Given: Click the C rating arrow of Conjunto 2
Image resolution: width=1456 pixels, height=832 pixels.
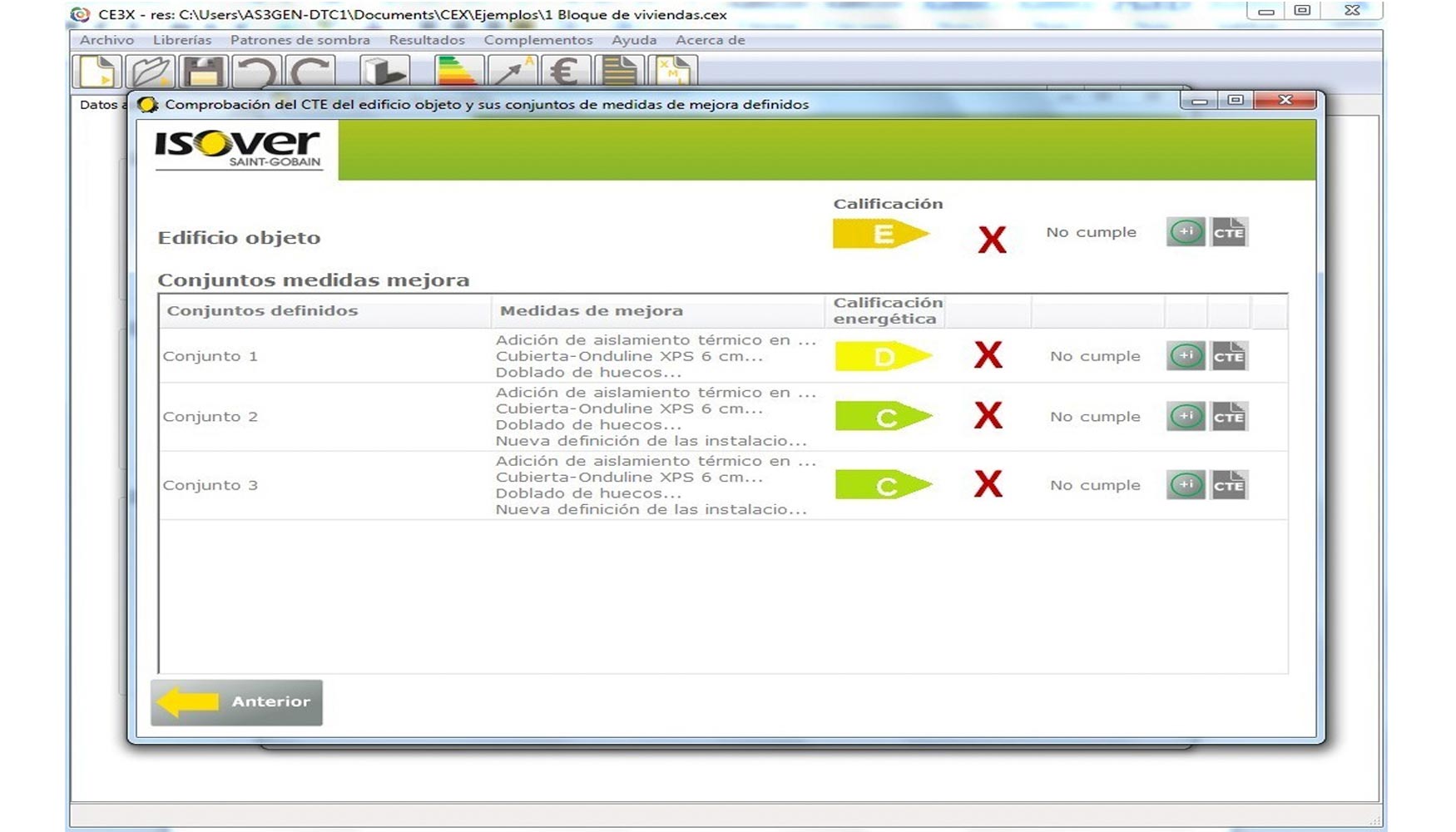Looking at the screenshot, I should (x=884, y=417).
